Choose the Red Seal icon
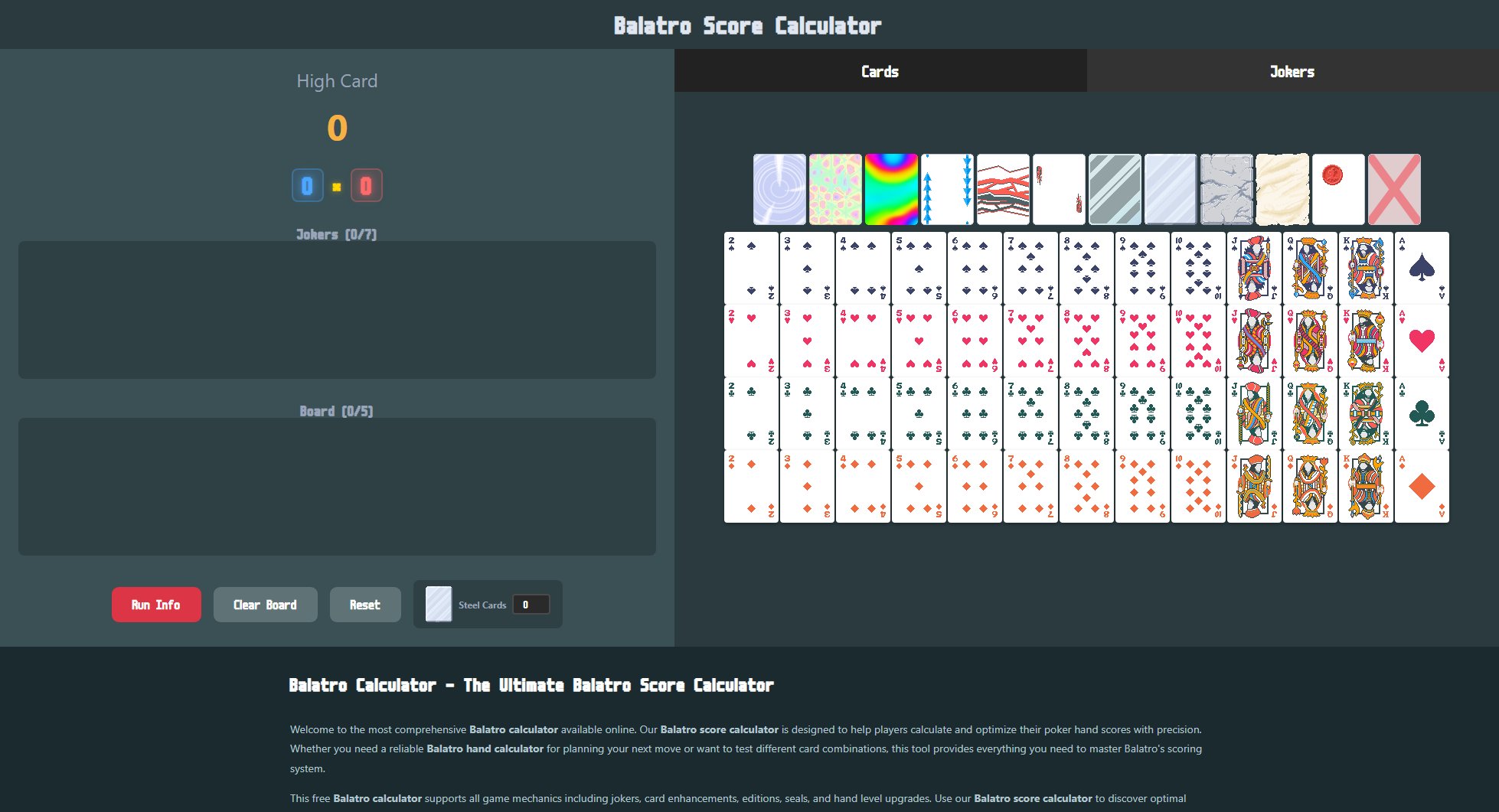 (1338, 189)
